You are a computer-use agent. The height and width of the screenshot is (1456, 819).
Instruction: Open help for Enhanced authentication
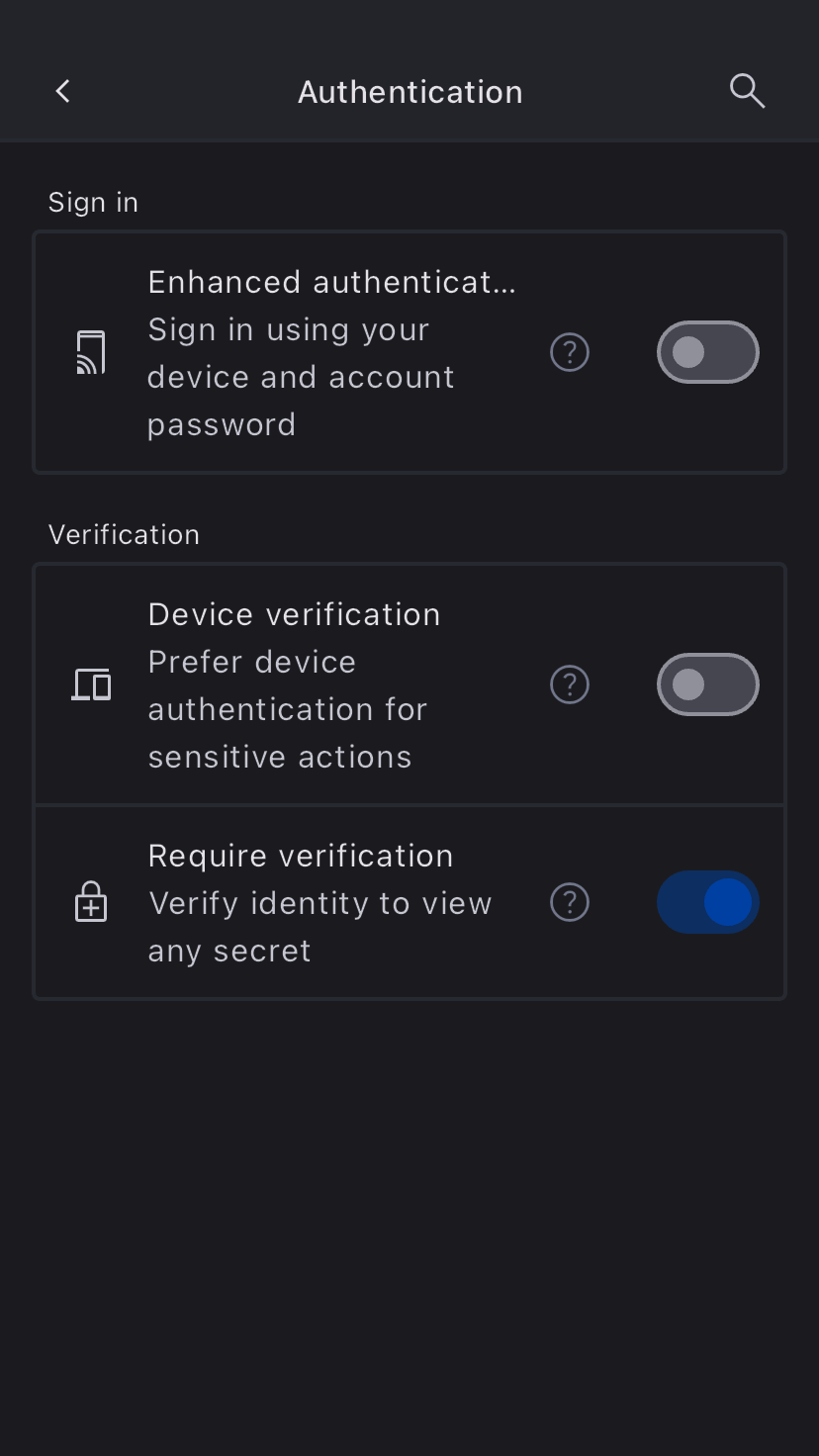570,353
